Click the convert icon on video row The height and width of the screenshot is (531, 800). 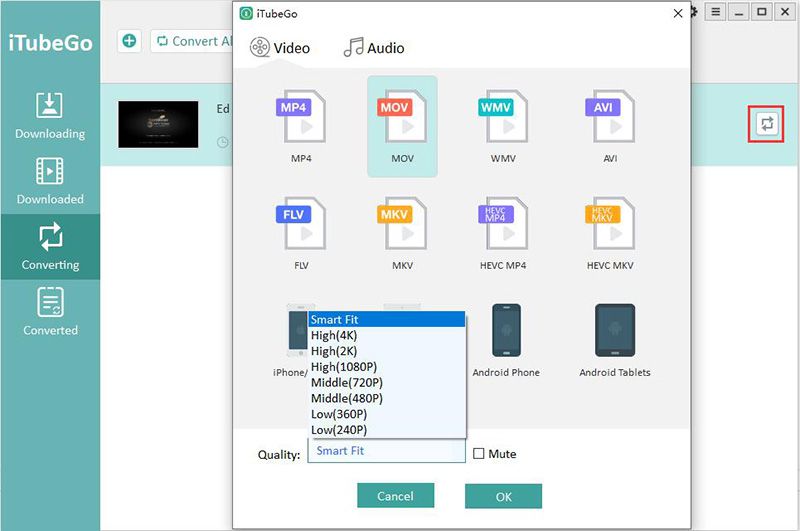tap(766, 124)
